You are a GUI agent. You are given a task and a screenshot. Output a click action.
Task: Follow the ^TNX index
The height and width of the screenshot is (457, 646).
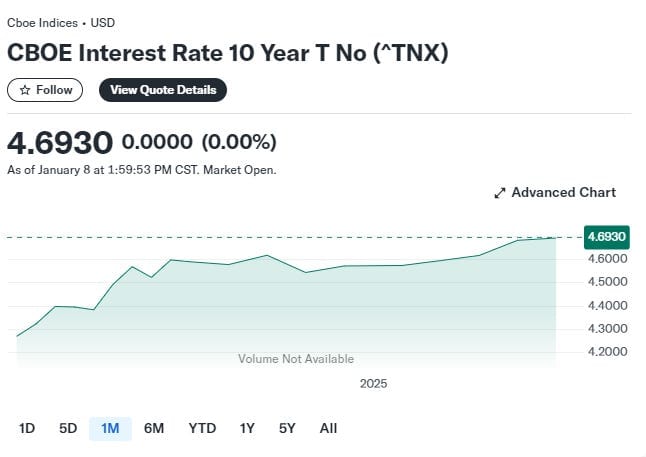click(45, 90)
